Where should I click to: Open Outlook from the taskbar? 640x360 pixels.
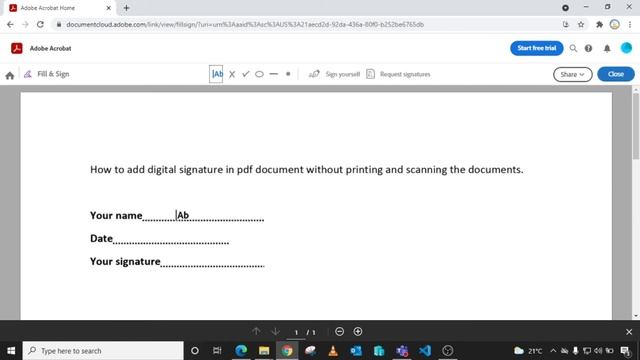(x=356, y=351)
